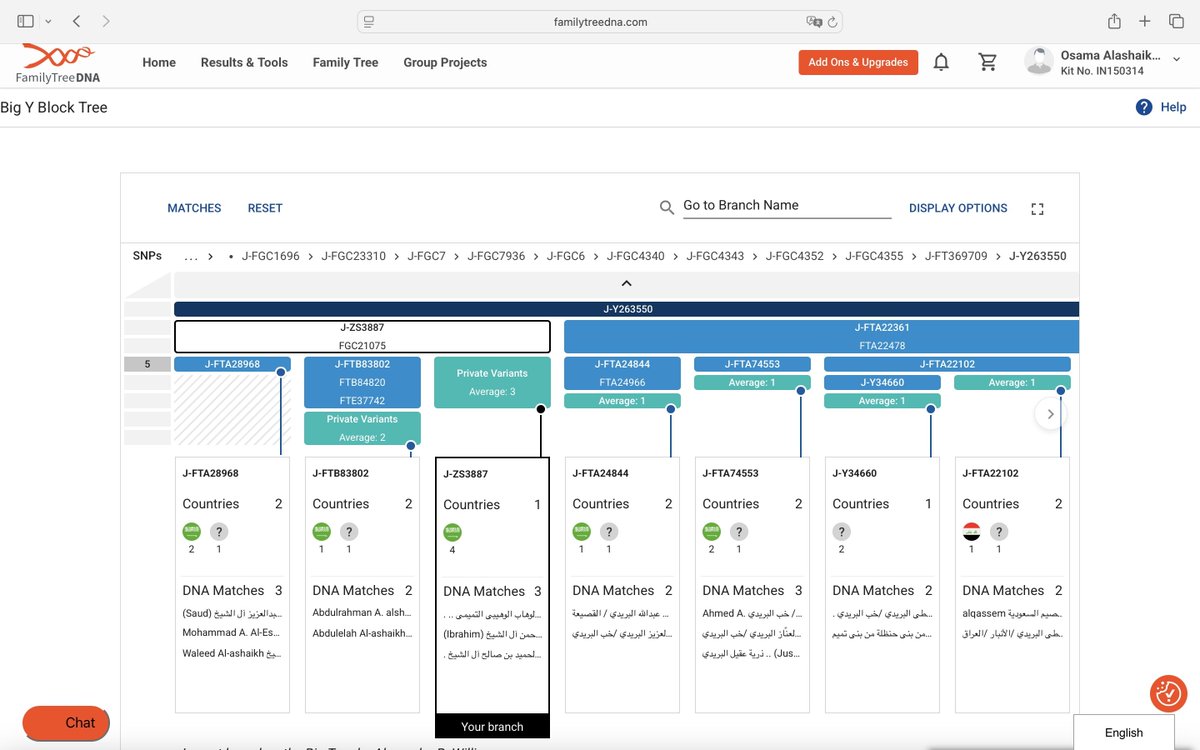The width and height of the screenshot is (1200, 750).
Task: Click the J-FTA28968 blue branch block
Action: click(232, 364)
